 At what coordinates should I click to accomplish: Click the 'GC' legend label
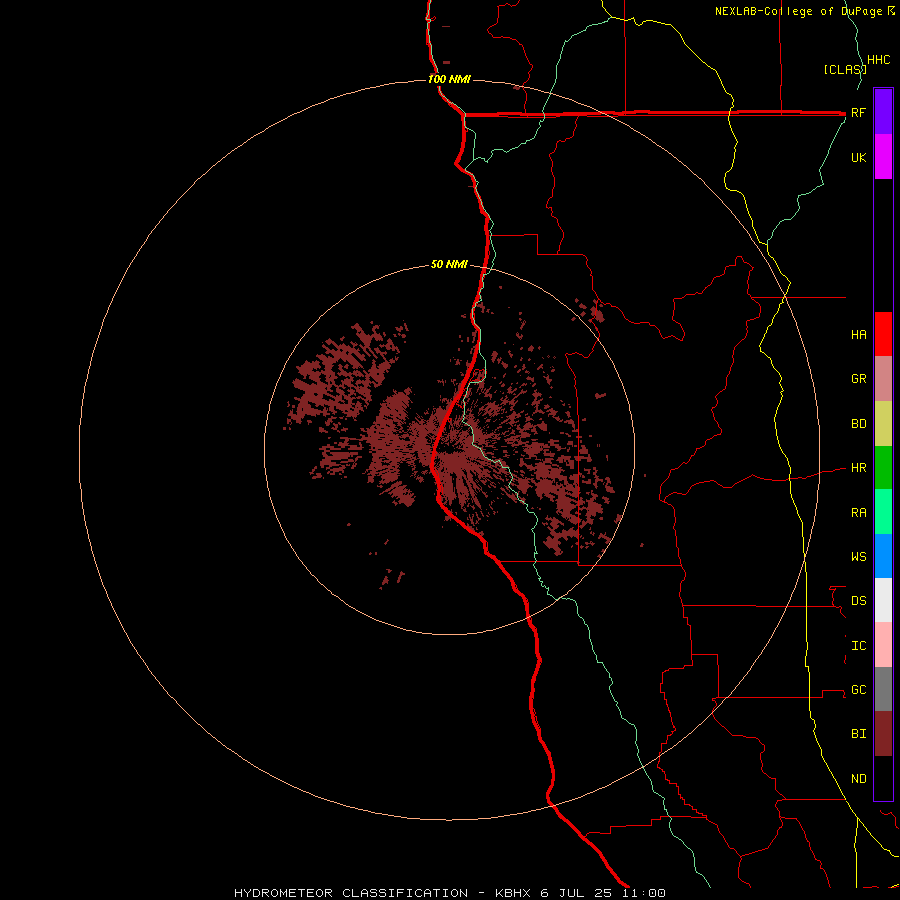(x=858, y=690)
